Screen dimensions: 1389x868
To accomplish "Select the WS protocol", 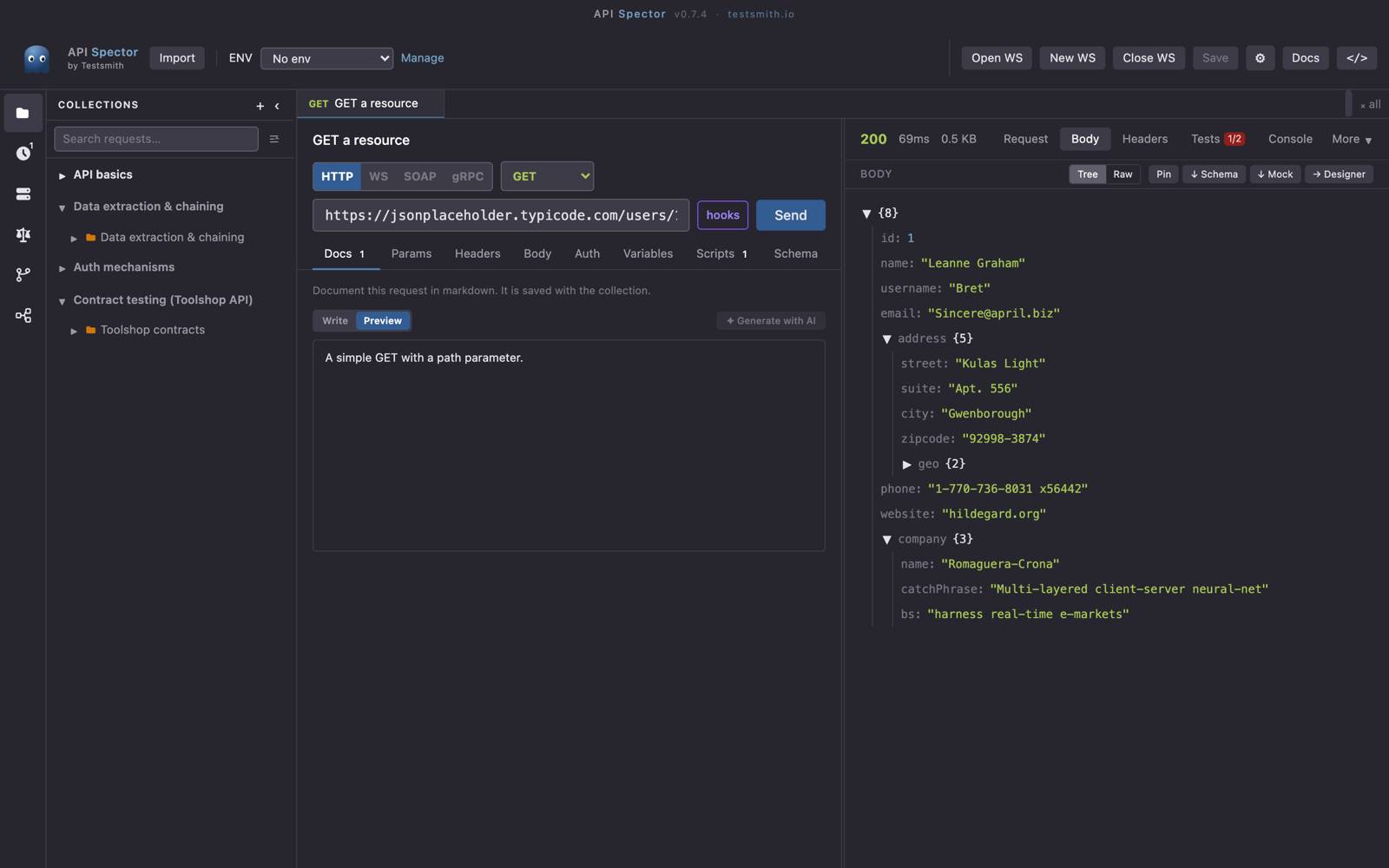I will [379, 176].
